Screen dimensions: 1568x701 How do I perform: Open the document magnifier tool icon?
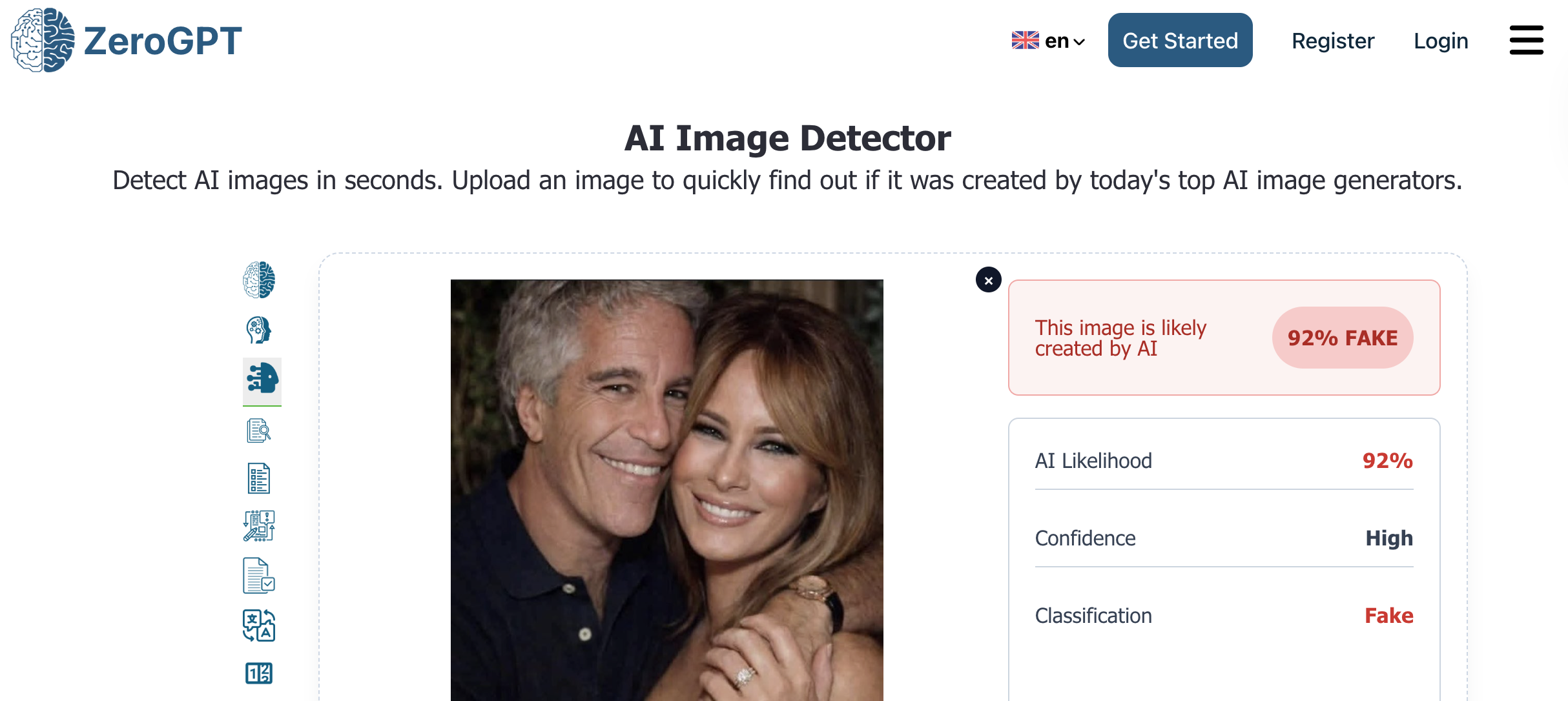click(x=259, y=431)
